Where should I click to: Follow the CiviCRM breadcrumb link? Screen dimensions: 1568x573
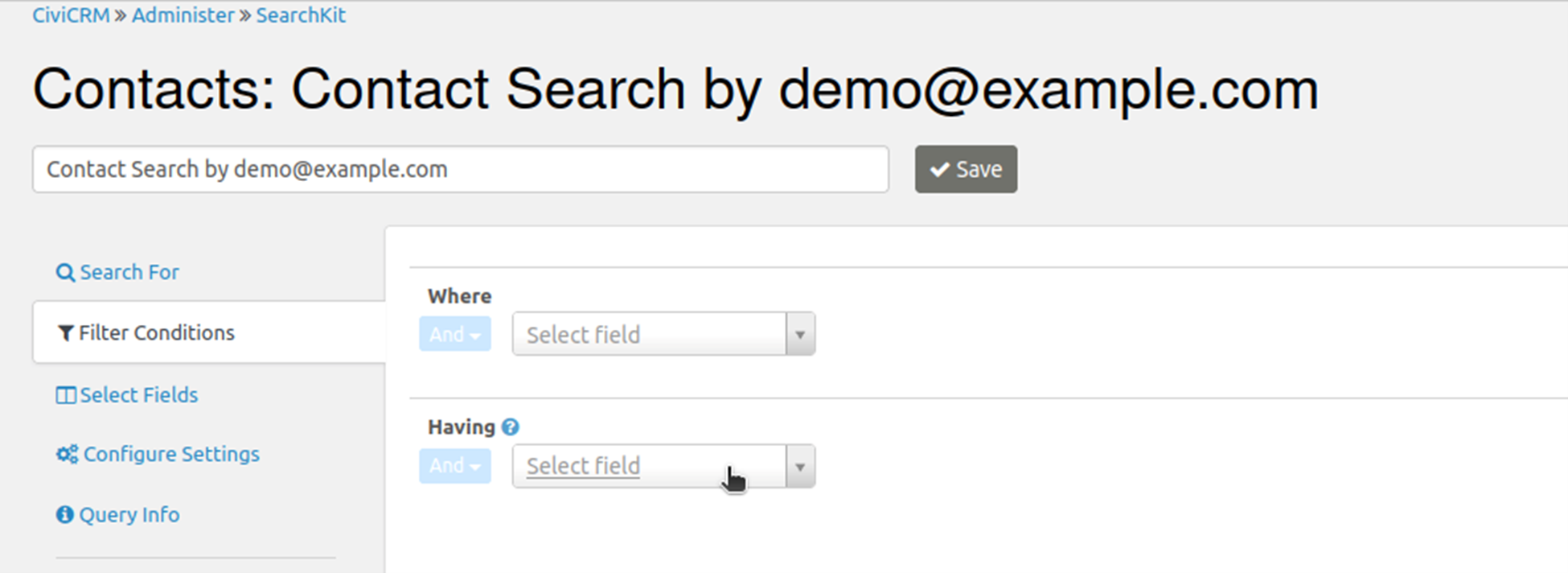point(71,15)
